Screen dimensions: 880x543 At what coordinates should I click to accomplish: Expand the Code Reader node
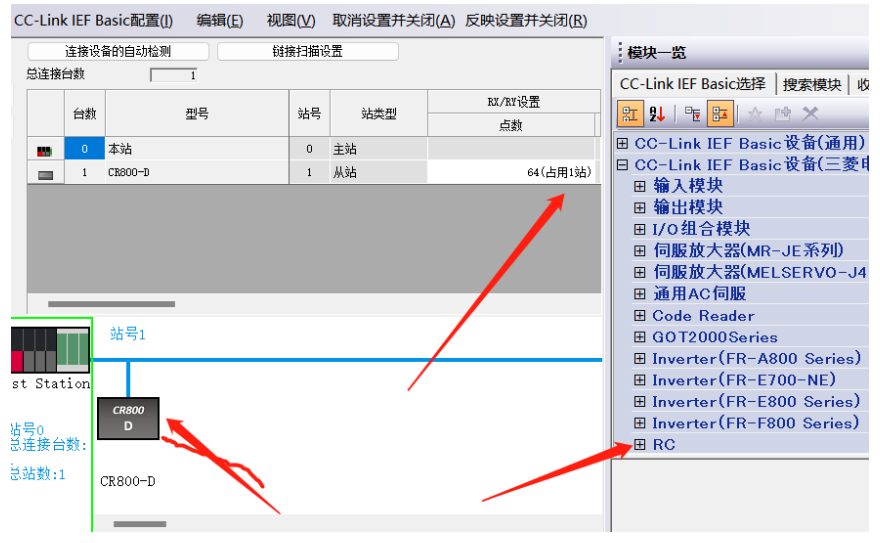click(640, 316)
